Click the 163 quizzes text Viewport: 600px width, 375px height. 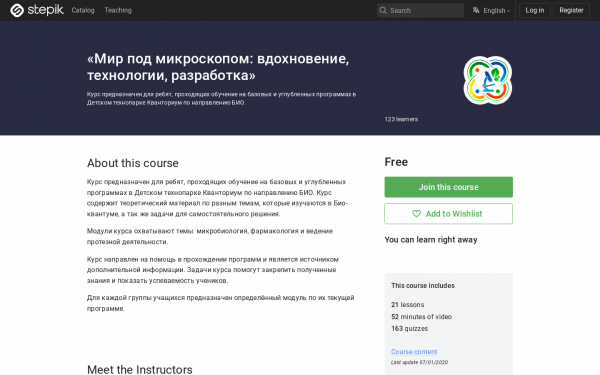pos(409,328)
